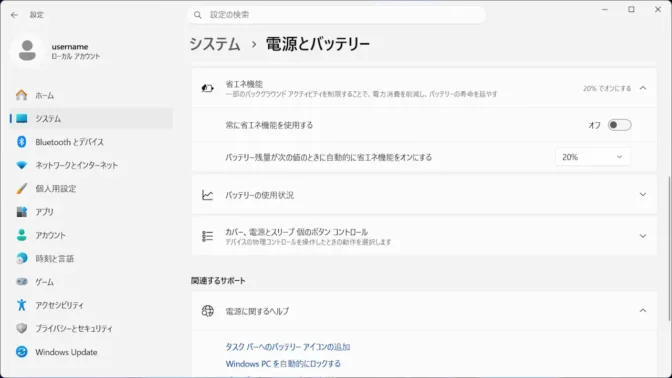
Task: Expand カバー、電源とスリープ ボタン コントロール chevron
Action: (x=643, y=236)
